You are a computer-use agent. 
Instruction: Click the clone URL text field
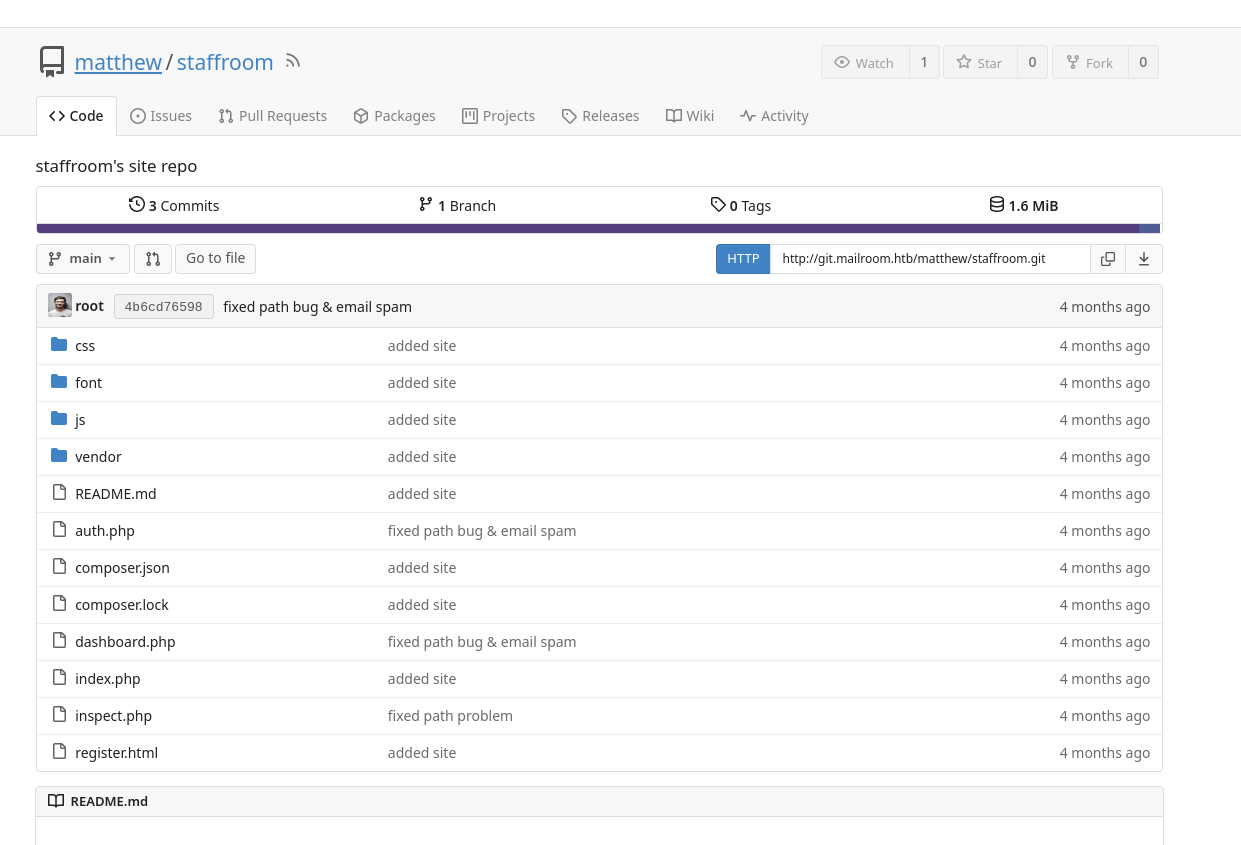click(929, 259)
